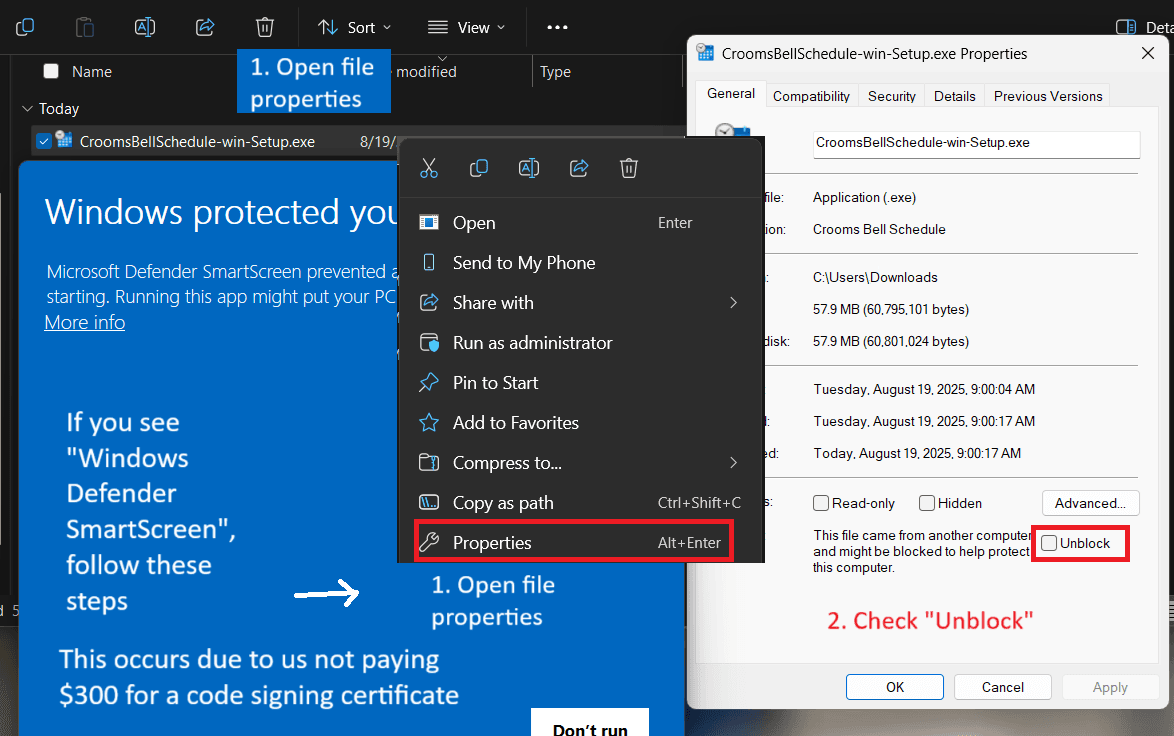The height and width of the screenshot is (736, 1174).
Task: Click Cancel in Properties dialog
Action: tap(1003, 687)
